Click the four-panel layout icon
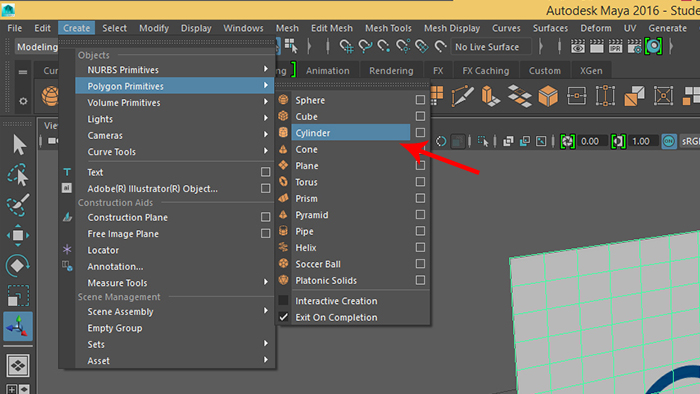 pyautogui.click(x=18, y=366)
